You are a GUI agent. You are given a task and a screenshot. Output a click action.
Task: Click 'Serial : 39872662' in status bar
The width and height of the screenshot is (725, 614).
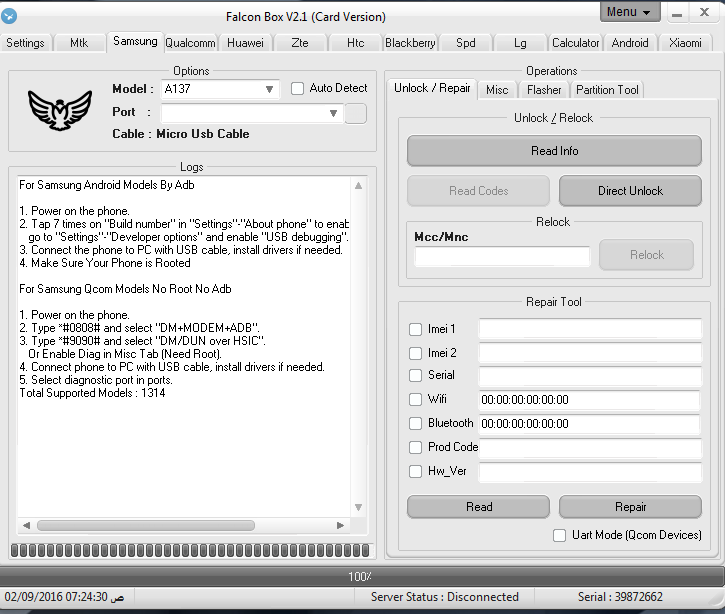click(620, 597)
